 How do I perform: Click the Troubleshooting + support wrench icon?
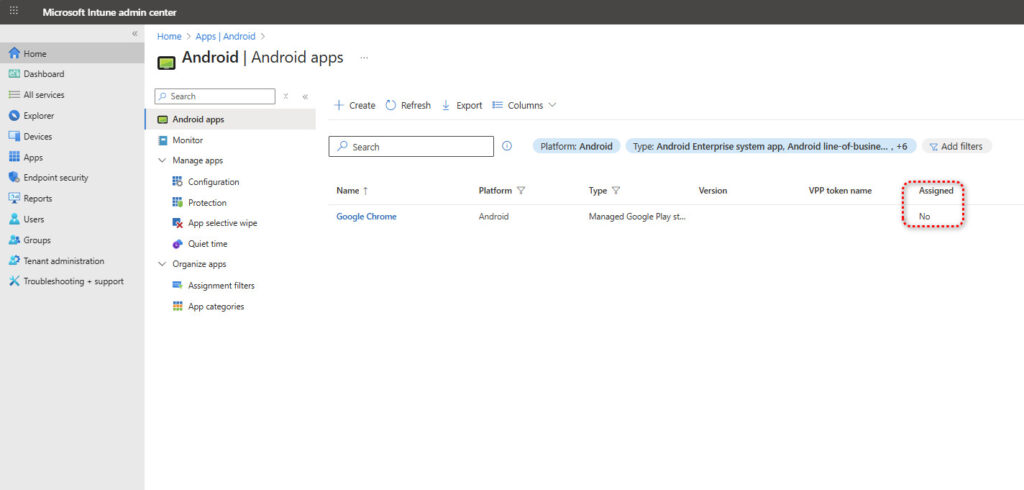14,282
